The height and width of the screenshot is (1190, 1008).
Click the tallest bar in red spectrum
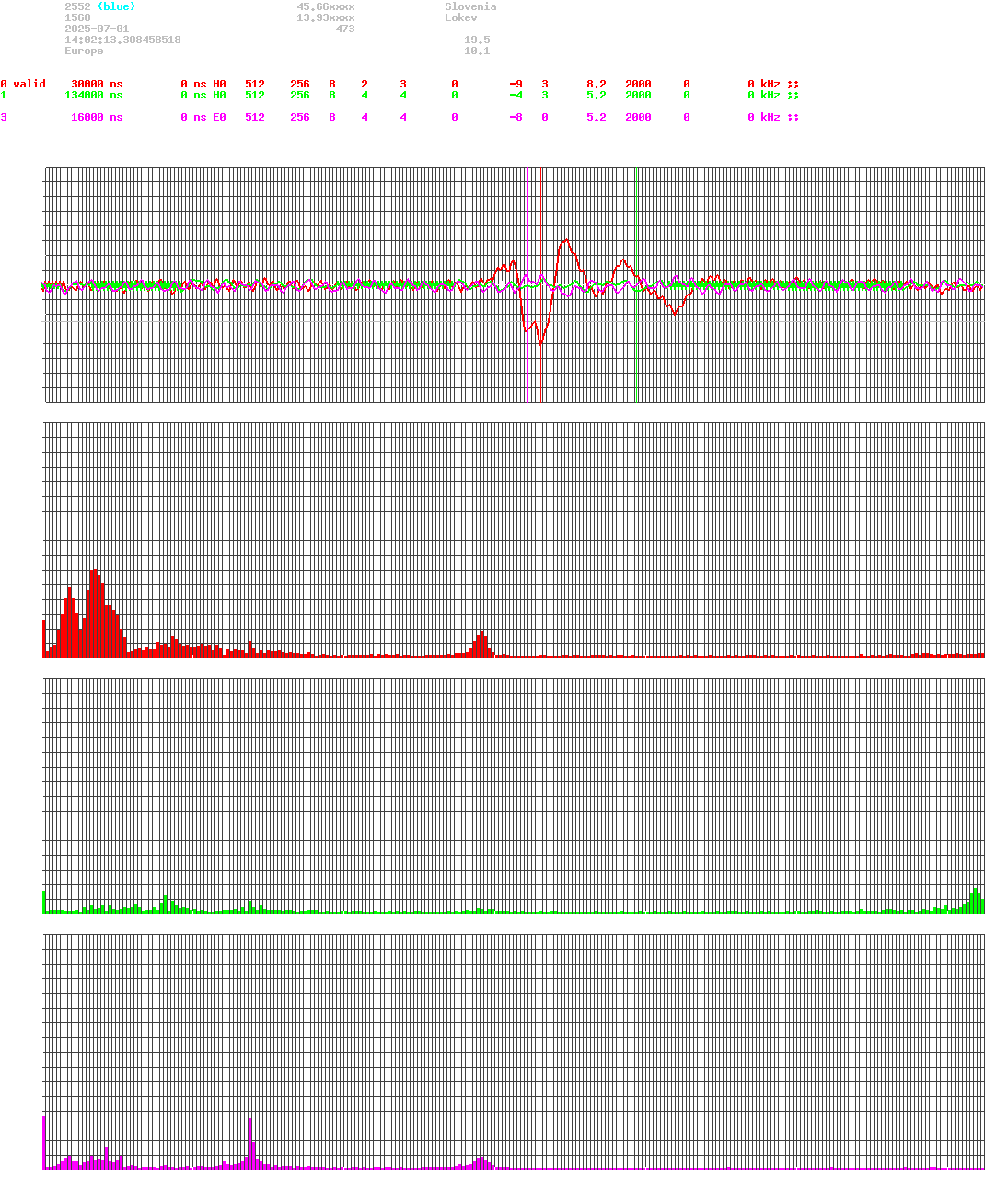pos(94,613)
